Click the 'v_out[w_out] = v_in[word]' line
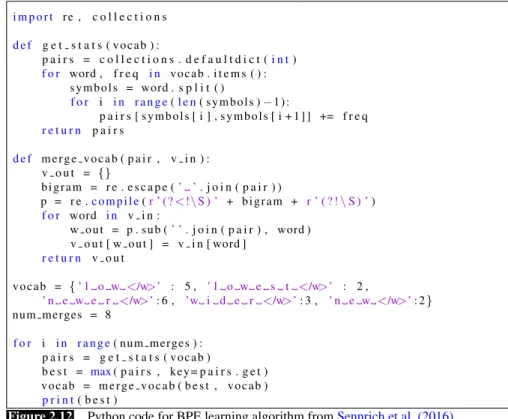 pyautogui.click(x=158, y=244)
